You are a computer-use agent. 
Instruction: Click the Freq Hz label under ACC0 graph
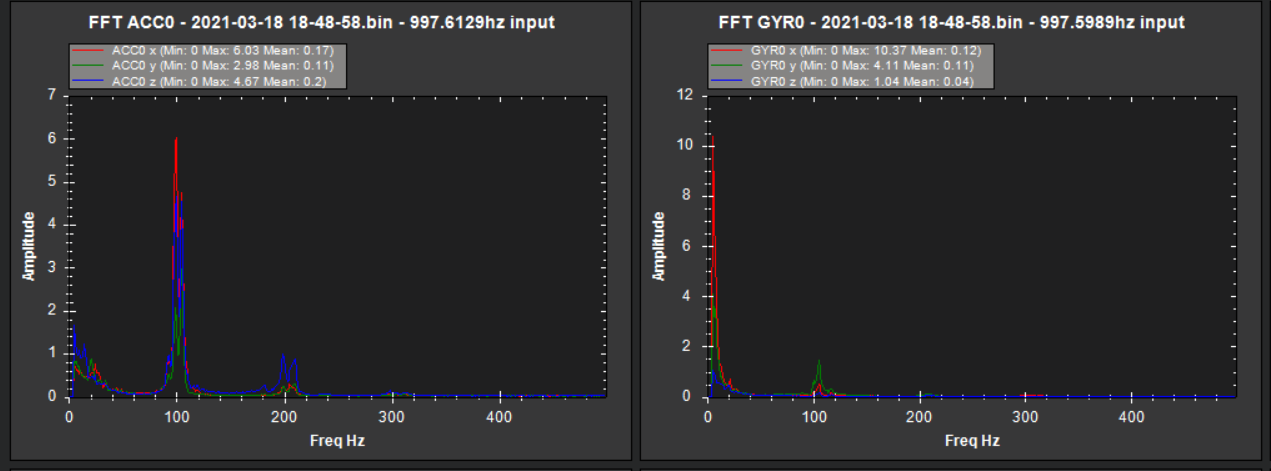point(338,440)
